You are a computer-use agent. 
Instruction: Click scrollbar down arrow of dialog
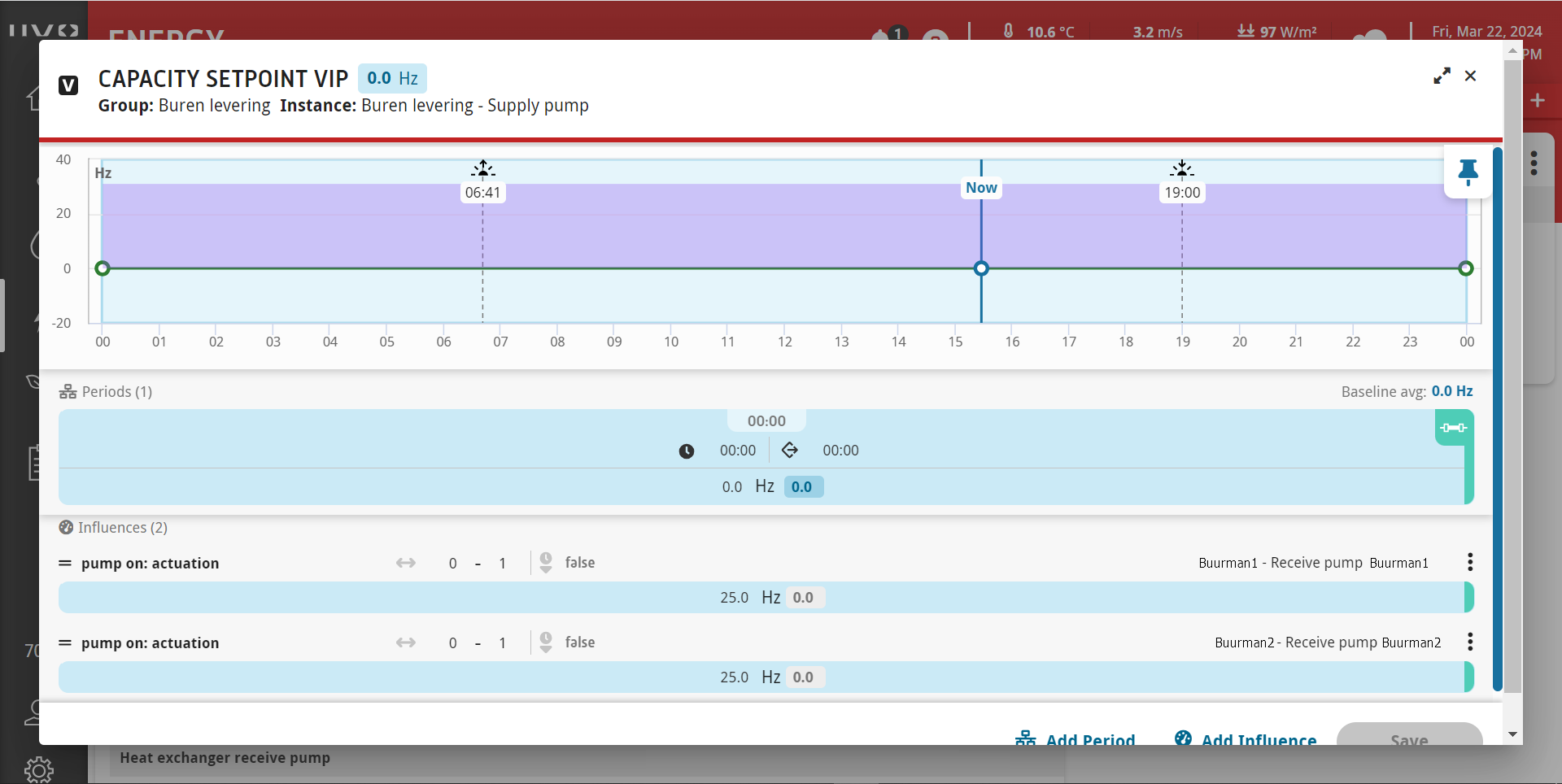(x=1512, y=734)
